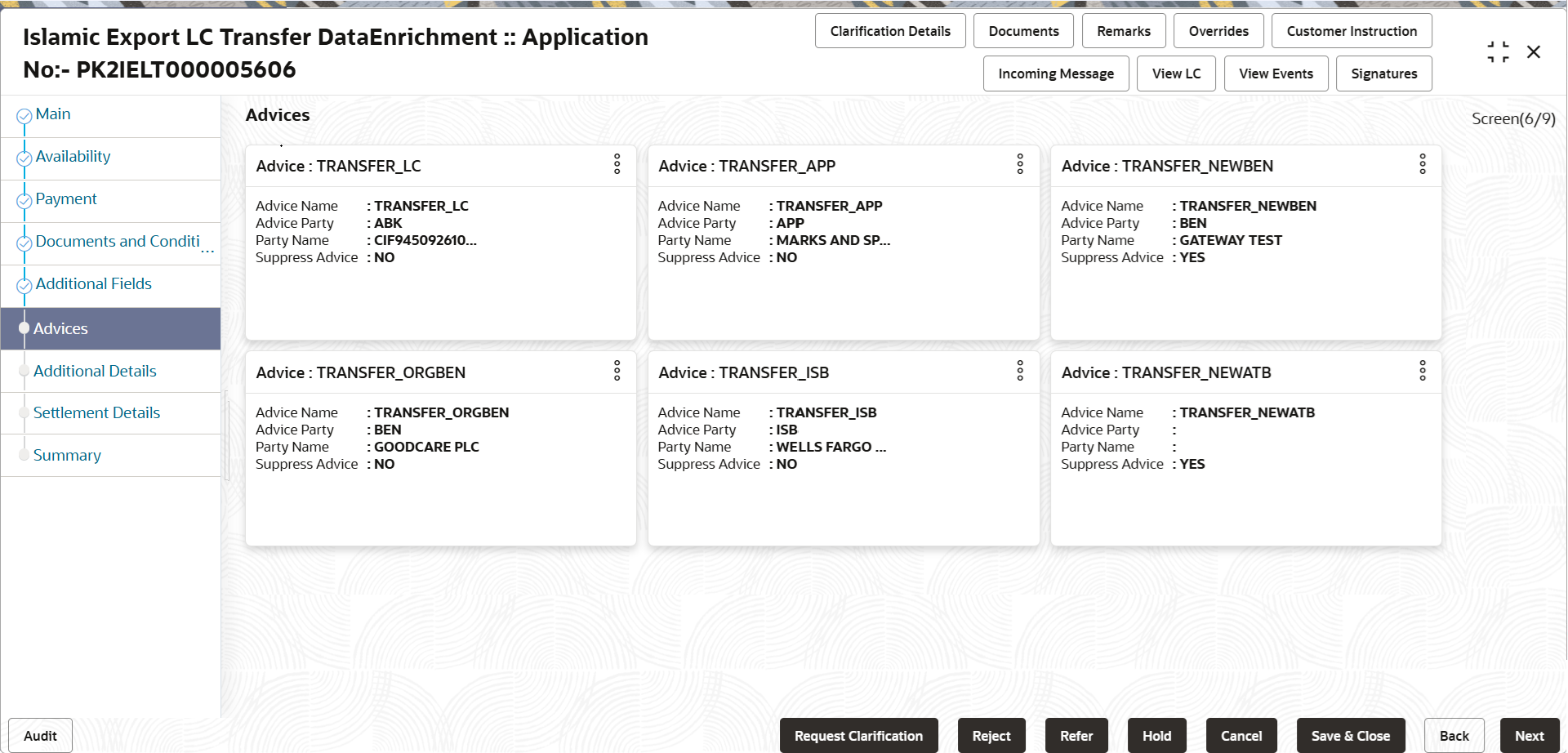Open kebab menu on TRANSFER_ORGBEN advice card
Viewport: 1568px width, 753px height.
[x=617, y=371]
